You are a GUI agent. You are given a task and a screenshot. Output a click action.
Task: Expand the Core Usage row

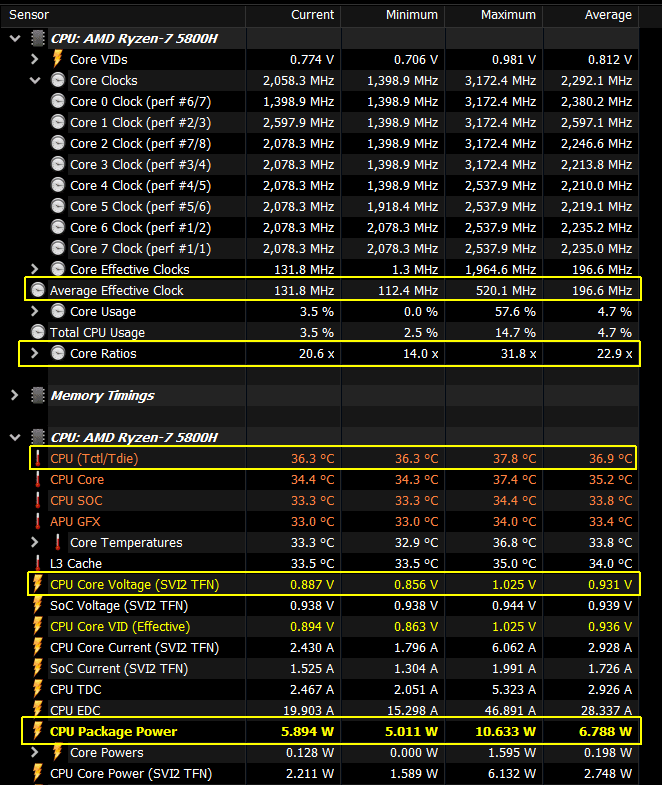coord(35,311)
